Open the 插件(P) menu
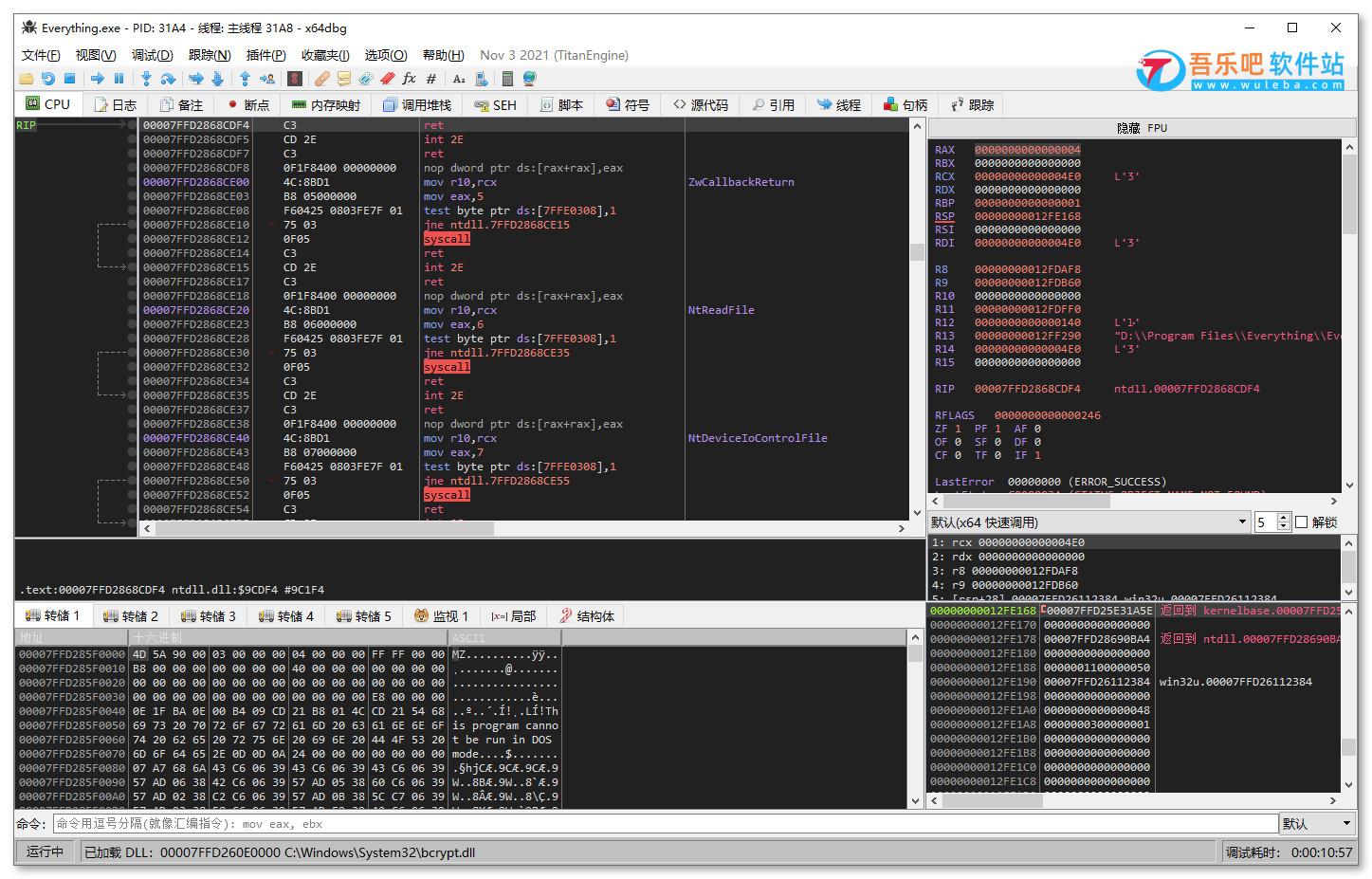The image size is (1372, 879). 265,55
